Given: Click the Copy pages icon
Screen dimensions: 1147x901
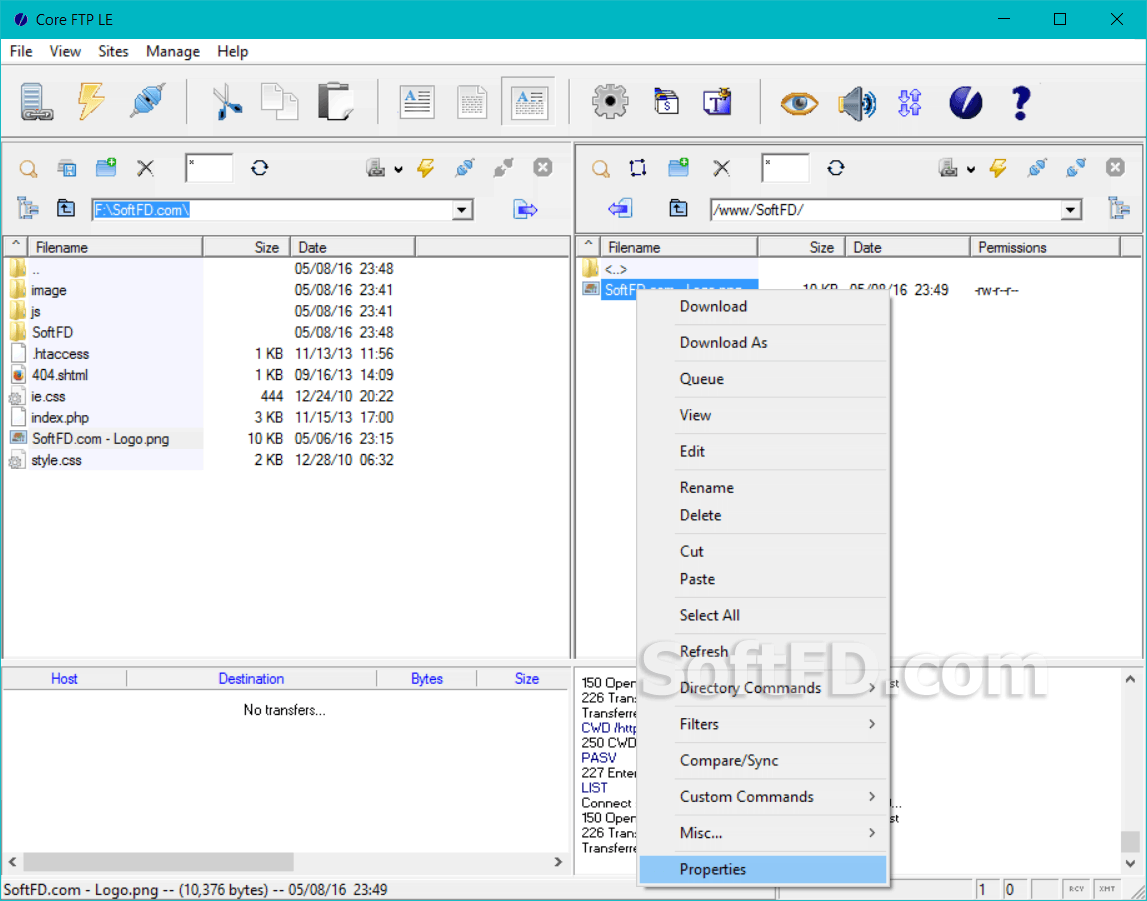Looking at the screenshot, I should 279,102.
